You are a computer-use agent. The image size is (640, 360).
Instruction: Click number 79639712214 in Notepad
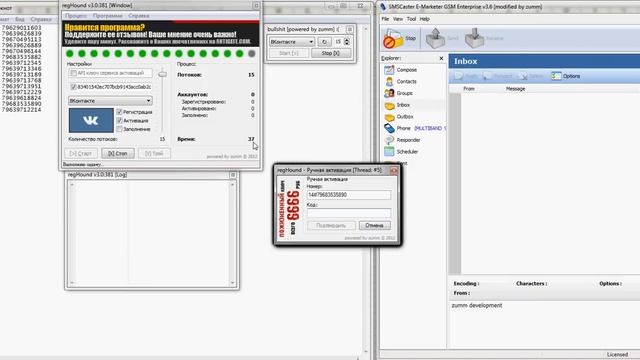pyautogui.click(x=22, y=110)
